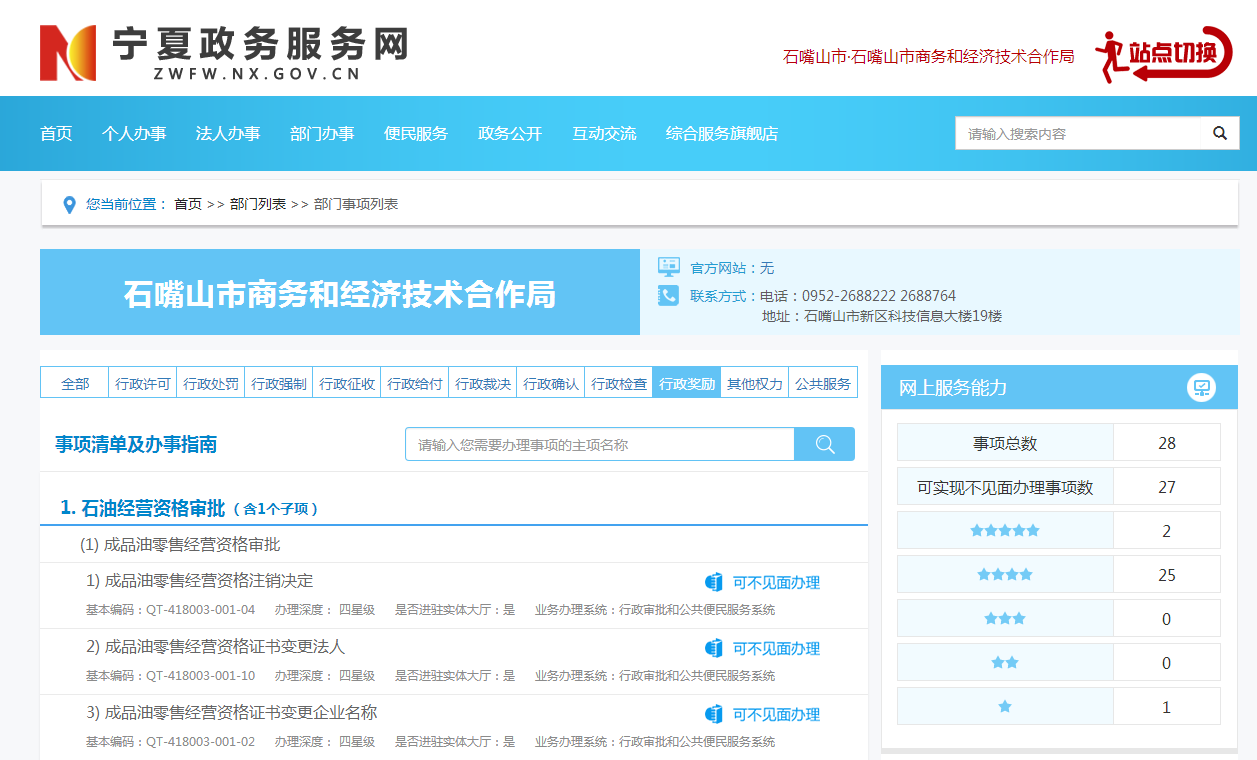
Task: Click the contact phone icon
Action: [668, 295]
